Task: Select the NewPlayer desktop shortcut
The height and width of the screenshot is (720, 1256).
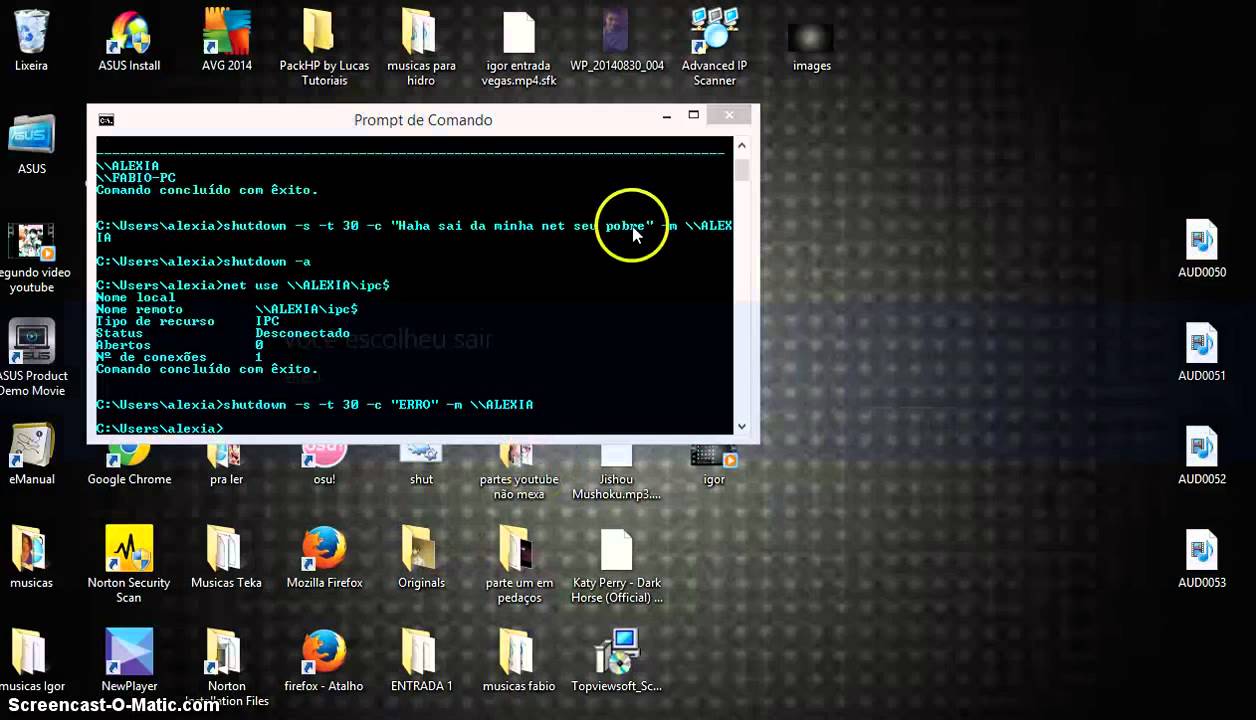Action: pyautogui.click(x=129, y=653)
